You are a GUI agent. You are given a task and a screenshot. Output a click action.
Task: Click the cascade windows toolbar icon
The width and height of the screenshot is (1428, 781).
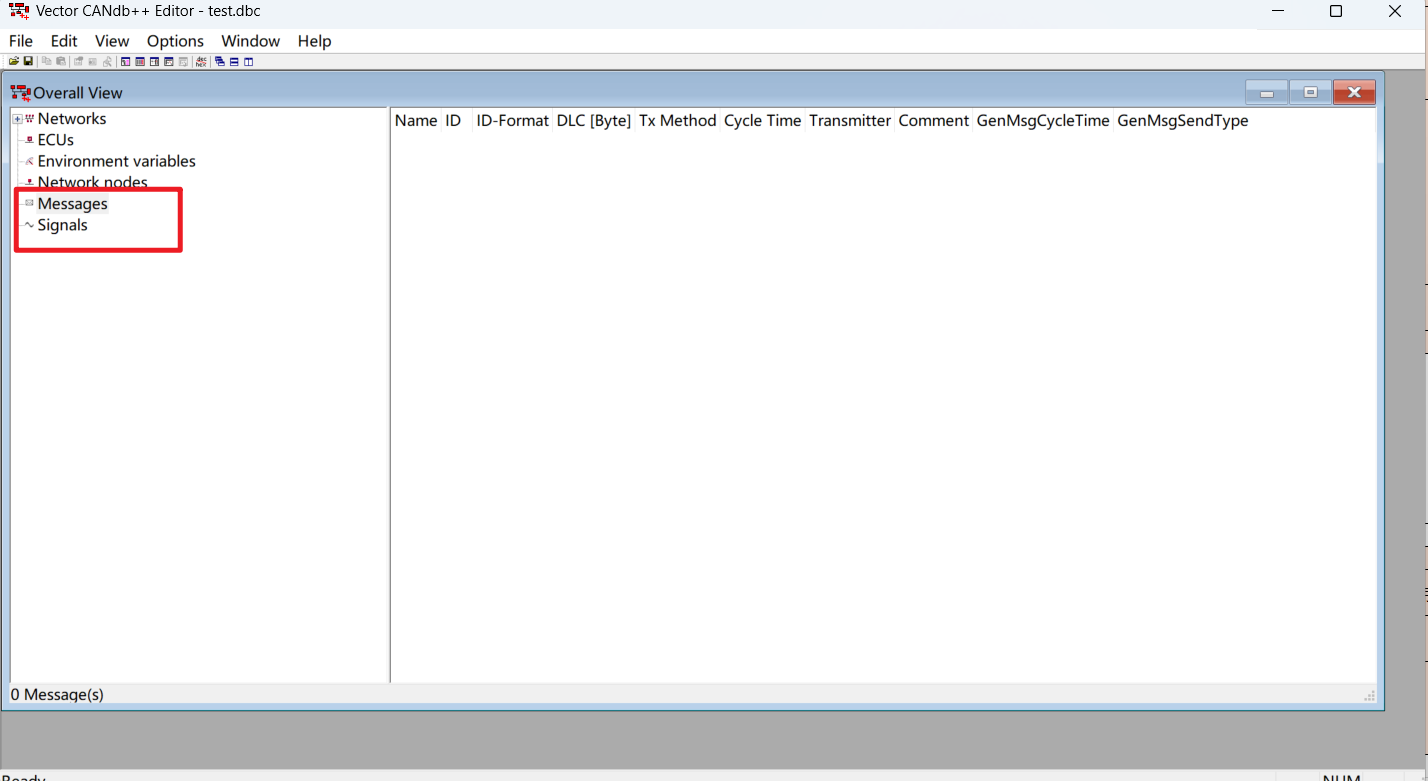click(x=220, y=61)
